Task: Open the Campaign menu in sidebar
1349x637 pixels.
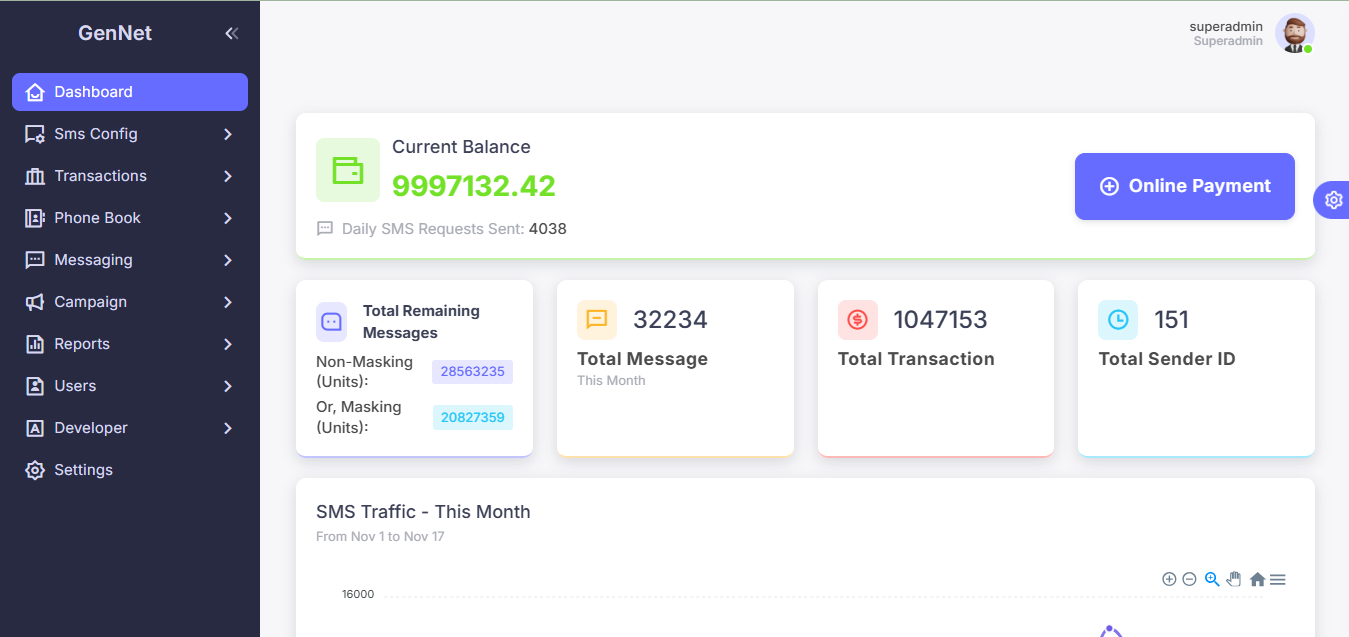Action: tap(130, 302)
